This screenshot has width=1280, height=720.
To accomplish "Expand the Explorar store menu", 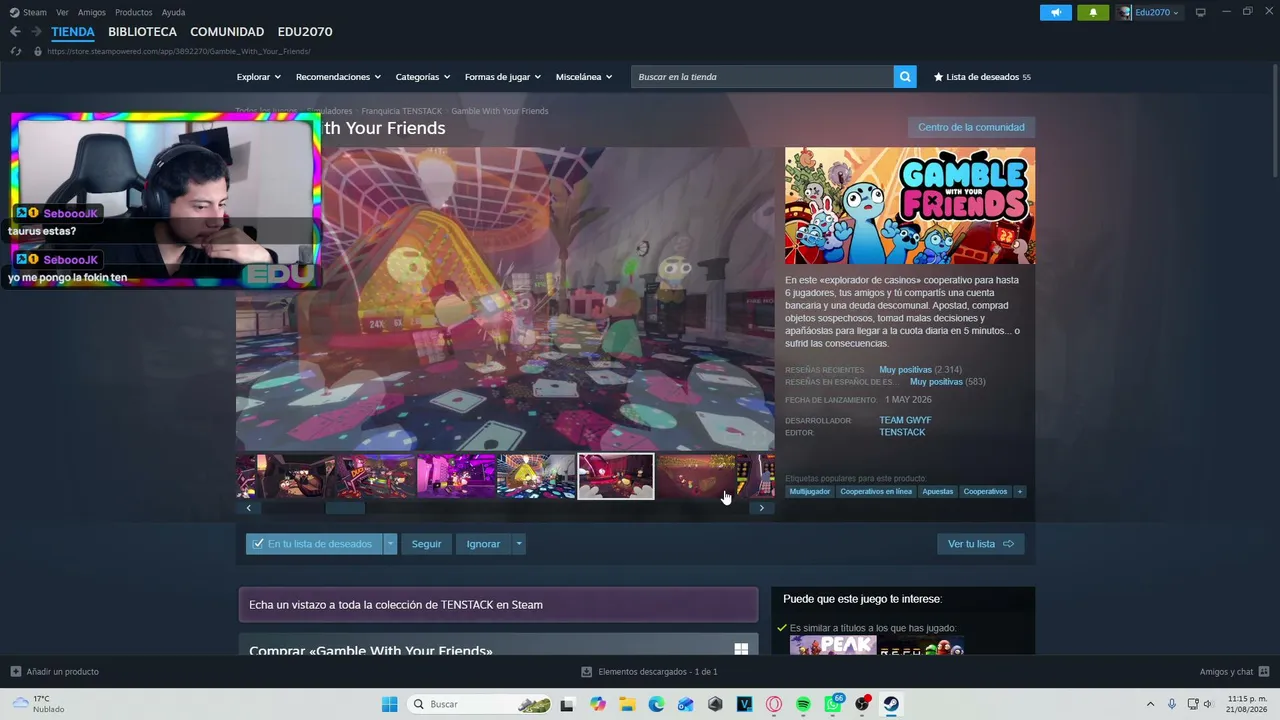I will (x=259, y=77).
